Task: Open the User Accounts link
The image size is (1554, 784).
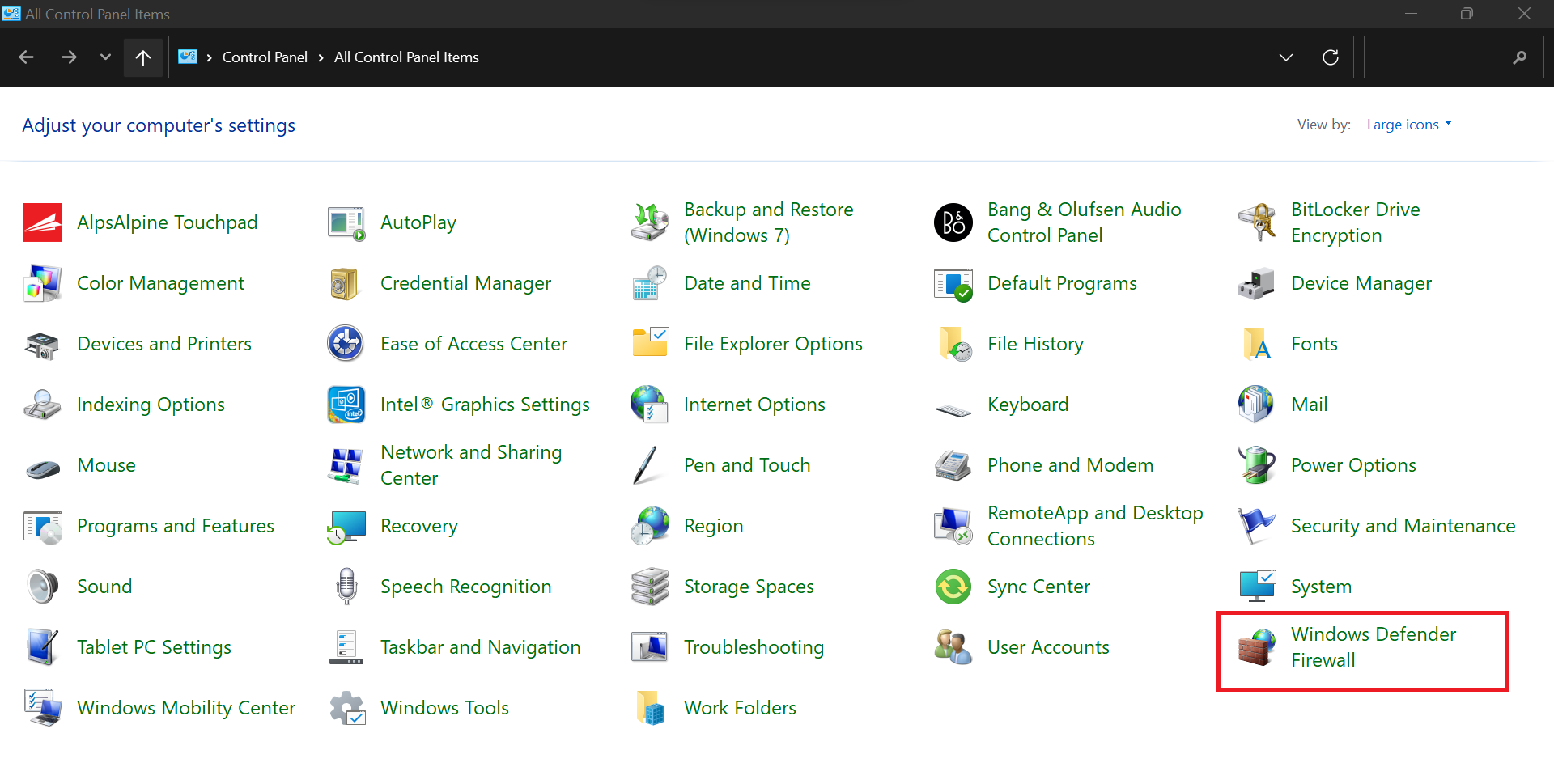Action: pyautogui.click(x=1048, y=647)
